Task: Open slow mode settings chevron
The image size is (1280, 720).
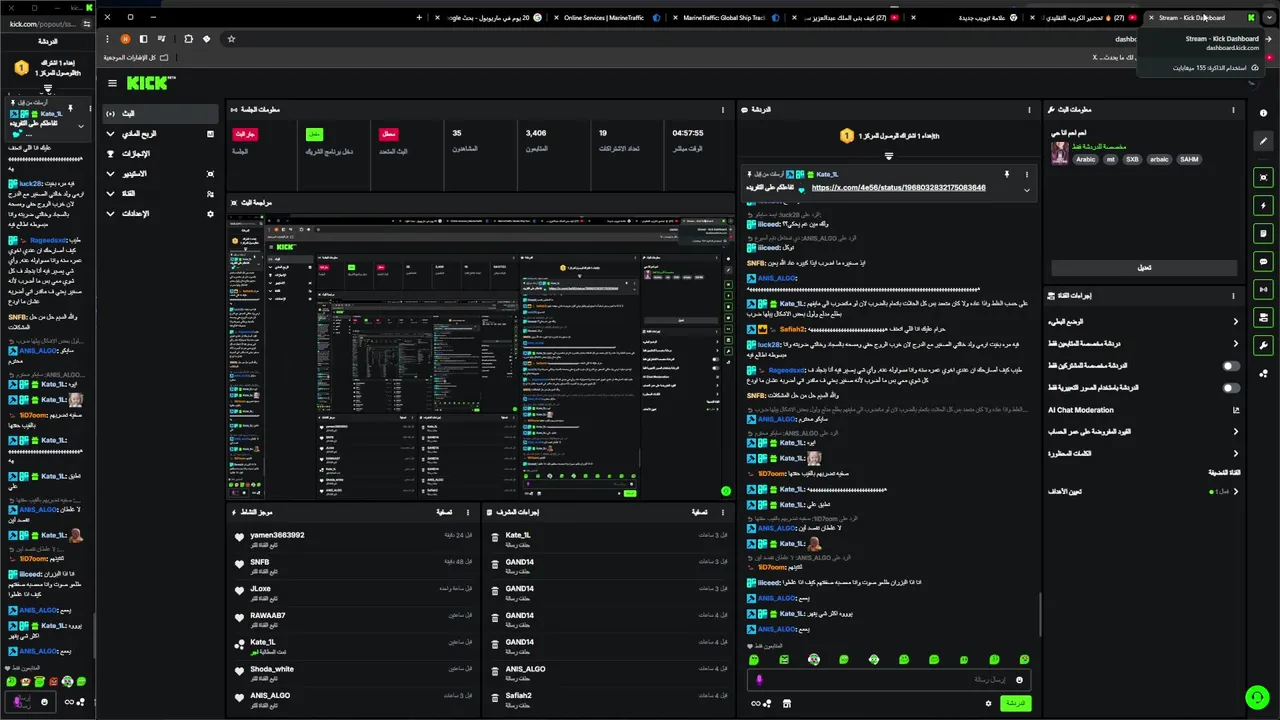Action: 1236,322
